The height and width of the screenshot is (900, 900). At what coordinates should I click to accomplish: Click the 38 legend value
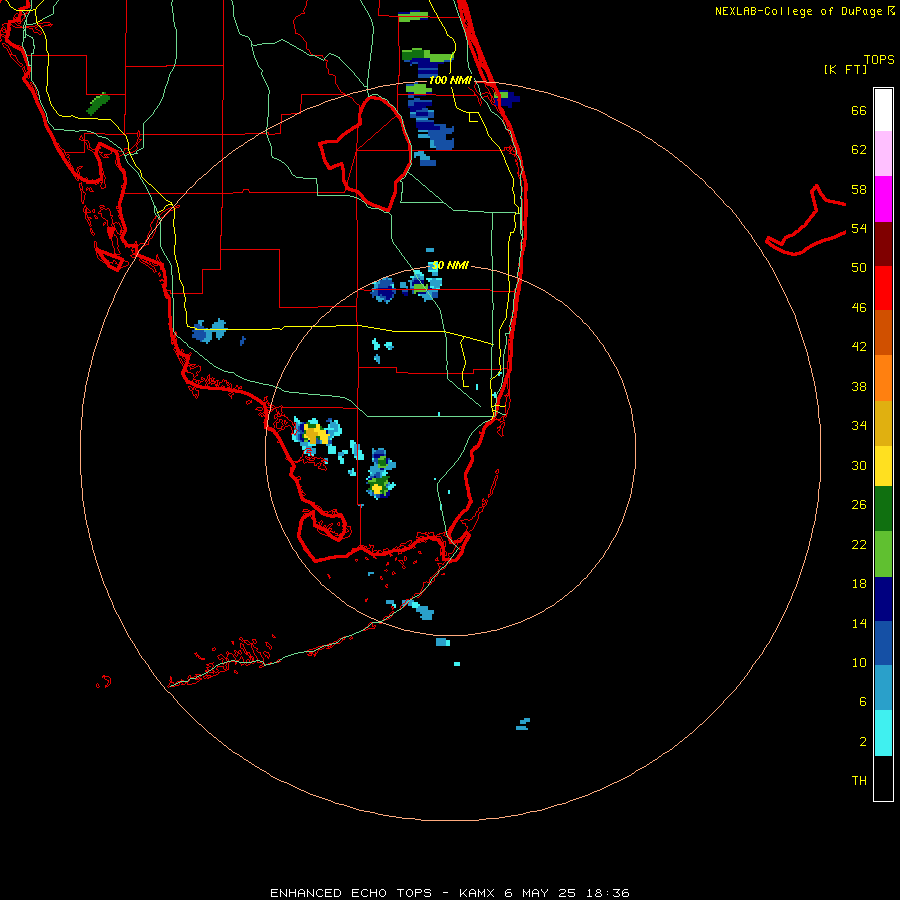pos(859,386)
